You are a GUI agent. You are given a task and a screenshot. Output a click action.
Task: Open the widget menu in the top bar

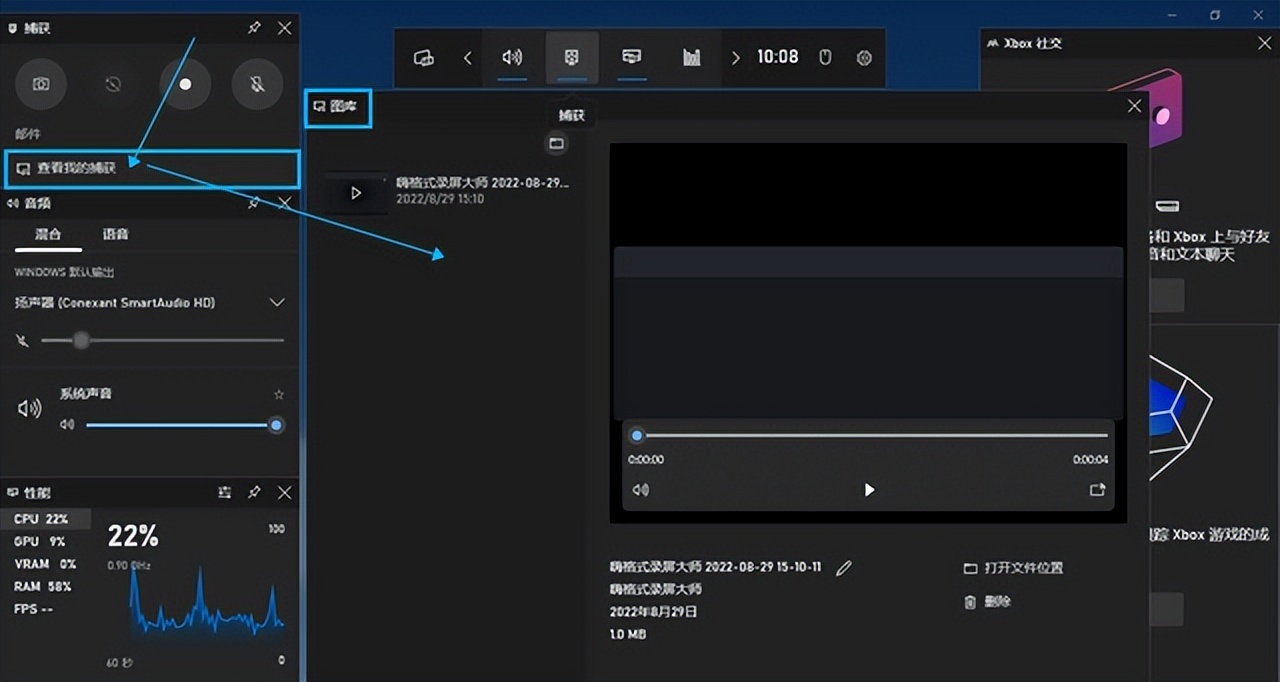pos(423,58)
